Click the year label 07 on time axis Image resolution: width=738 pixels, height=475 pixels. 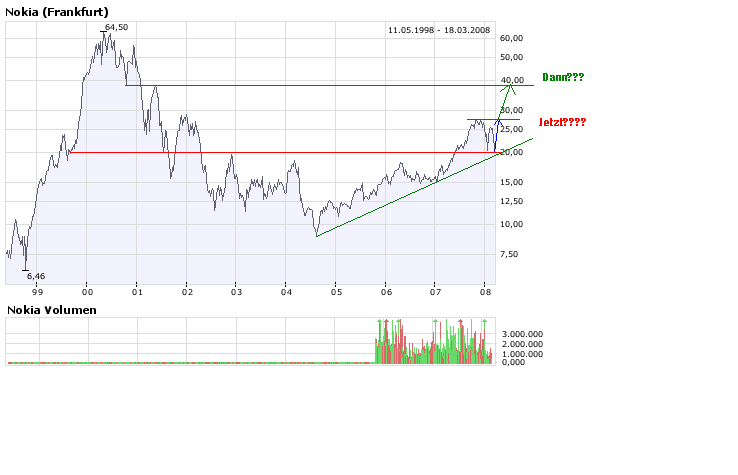(x=436, y=292)
